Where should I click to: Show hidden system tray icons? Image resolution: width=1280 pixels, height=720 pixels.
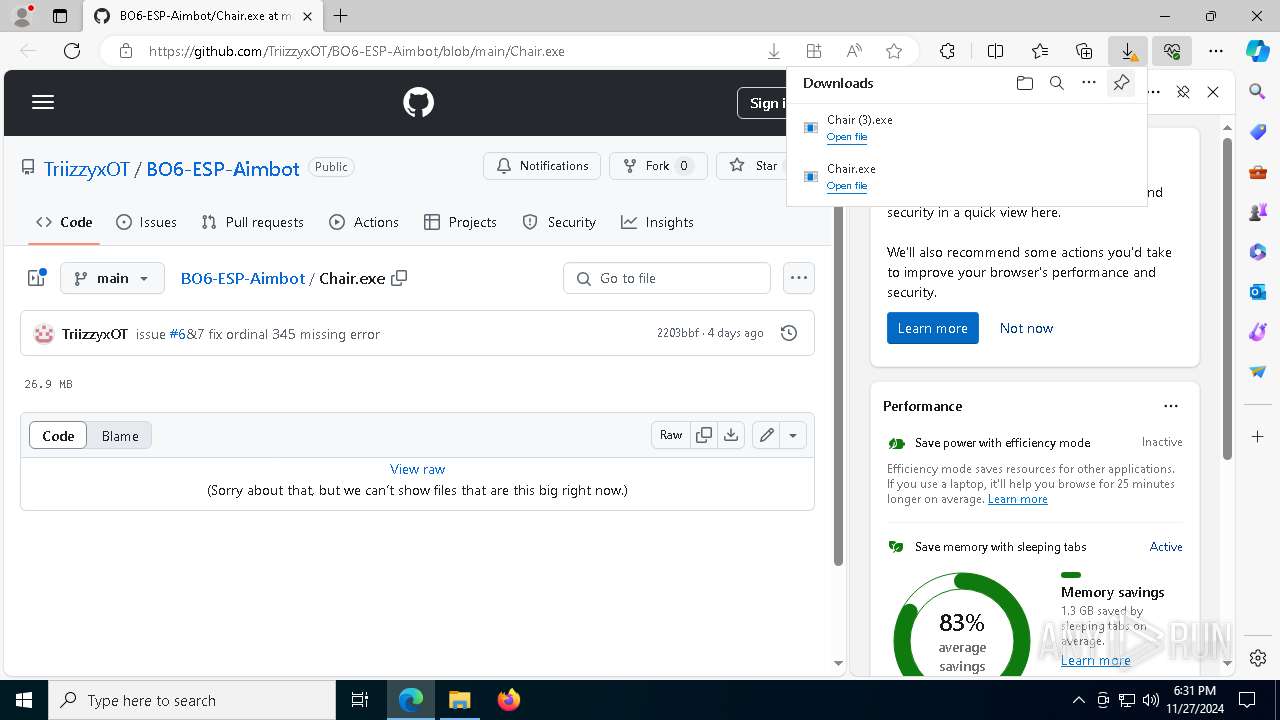pos(1078,700)
